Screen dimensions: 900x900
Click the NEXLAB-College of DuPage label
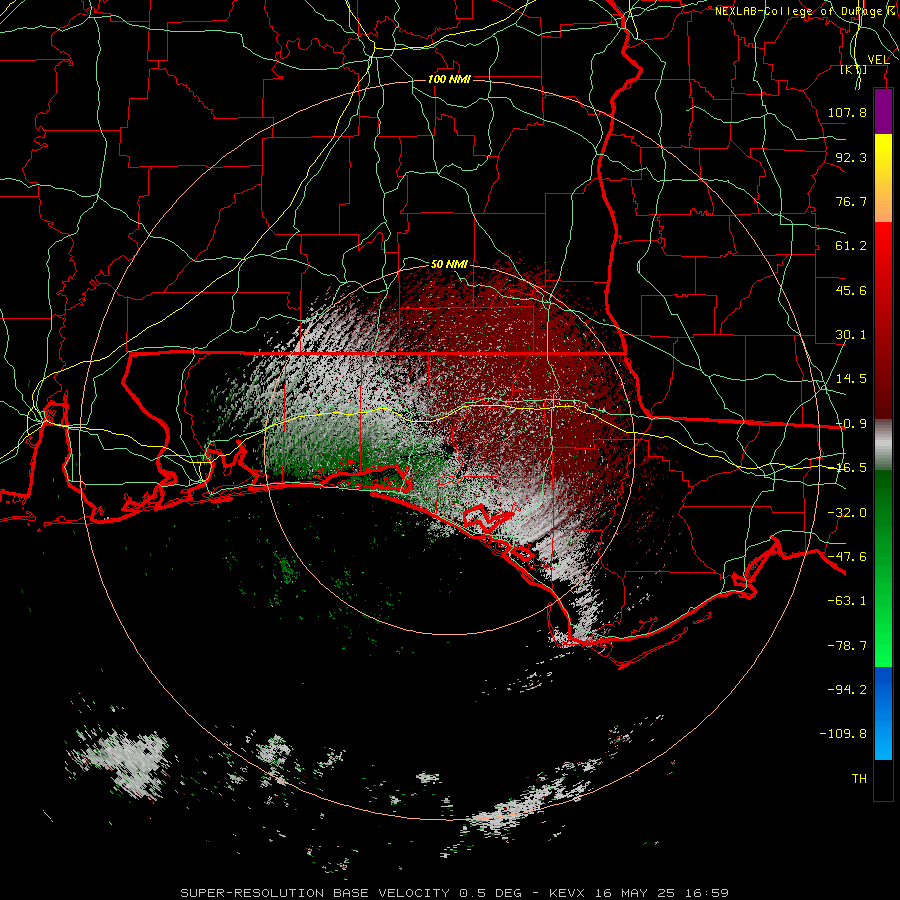803,11
